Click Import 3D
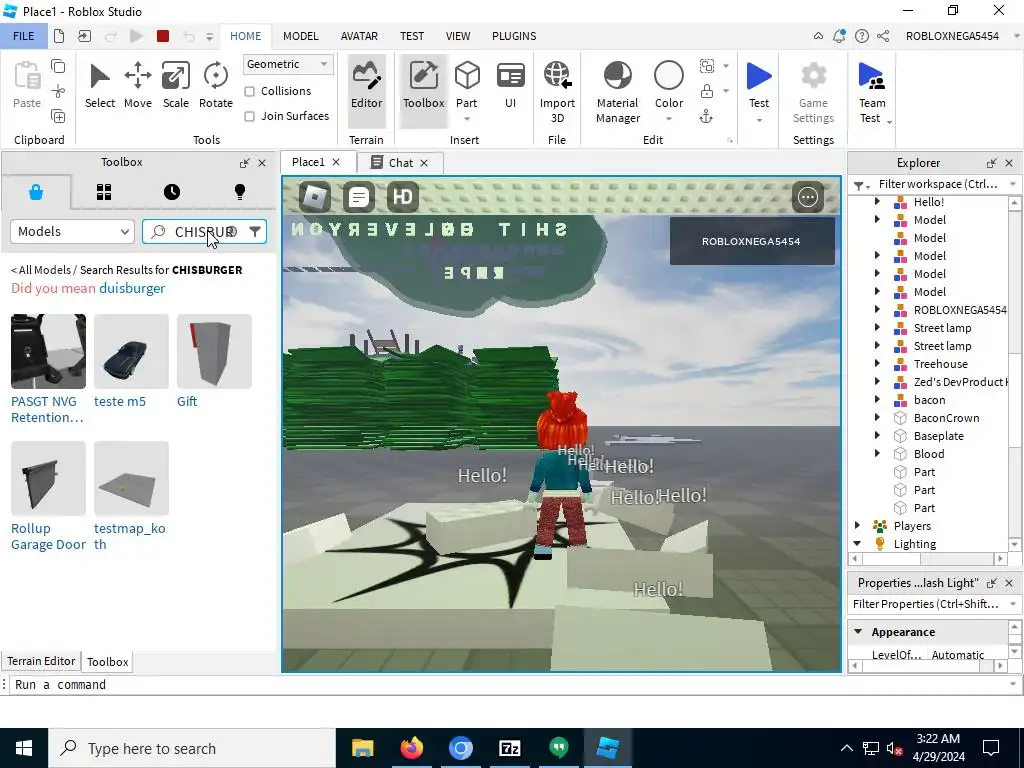The image size is (1024, 768). click(557, 91)
